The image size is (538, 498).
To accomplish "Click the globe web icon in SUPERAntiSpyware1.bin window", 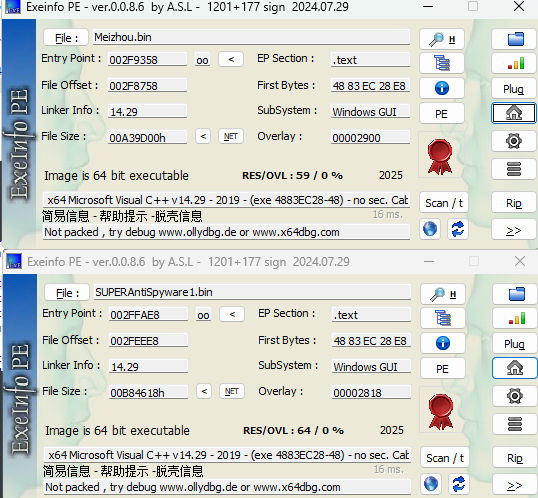I will point(431,484).
